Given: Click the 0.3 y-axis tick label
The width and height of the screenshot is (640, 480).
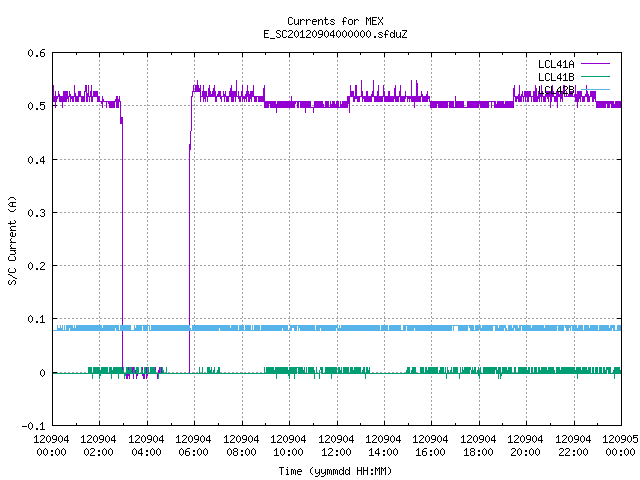Looking at the screenshot, I should (36, 213).
